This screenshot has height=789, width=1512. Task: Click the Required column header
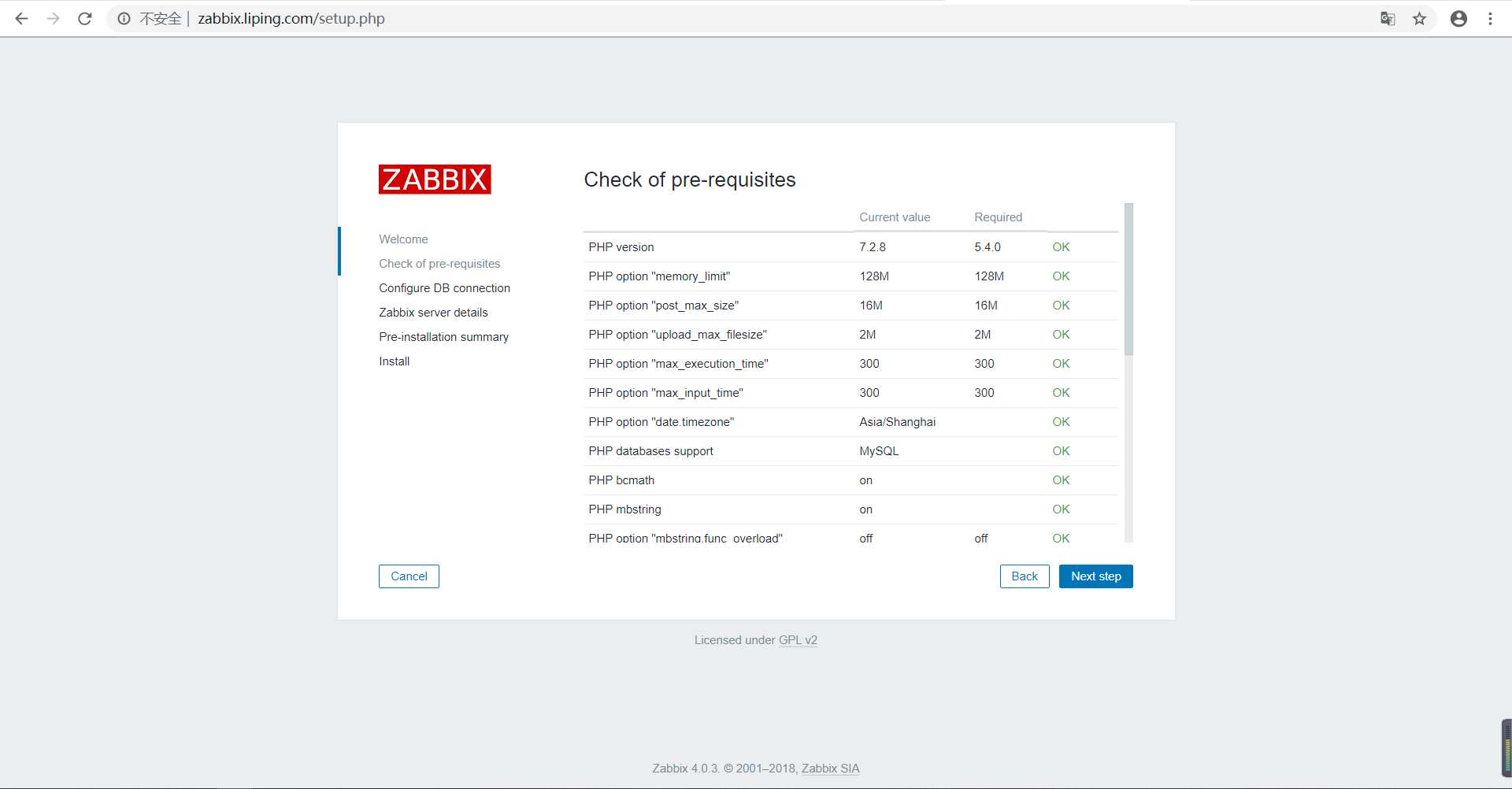pos(998,217)
